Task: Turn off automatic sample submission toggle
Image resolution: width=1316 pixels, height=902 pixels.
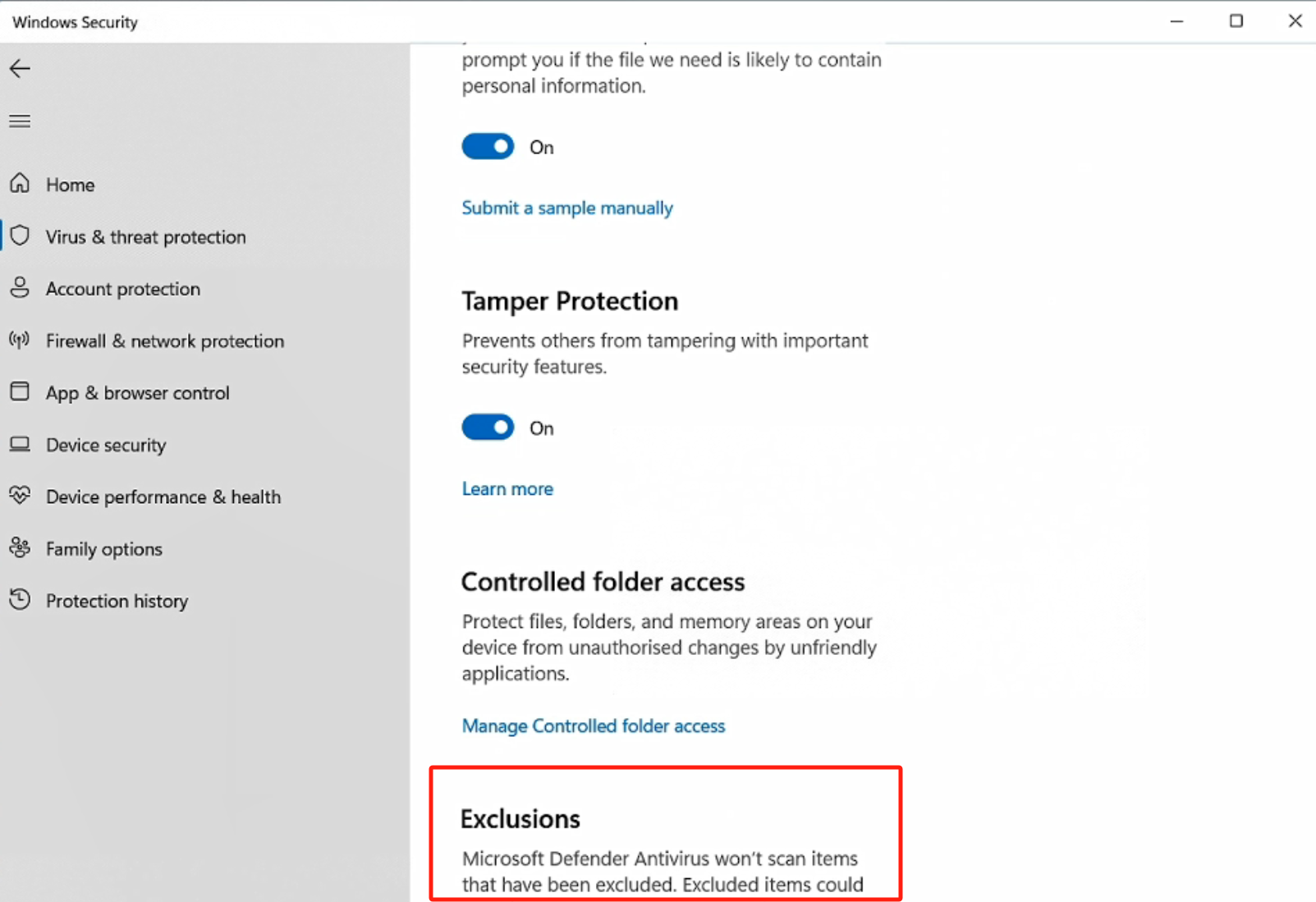Action: (x=488, y=147)
